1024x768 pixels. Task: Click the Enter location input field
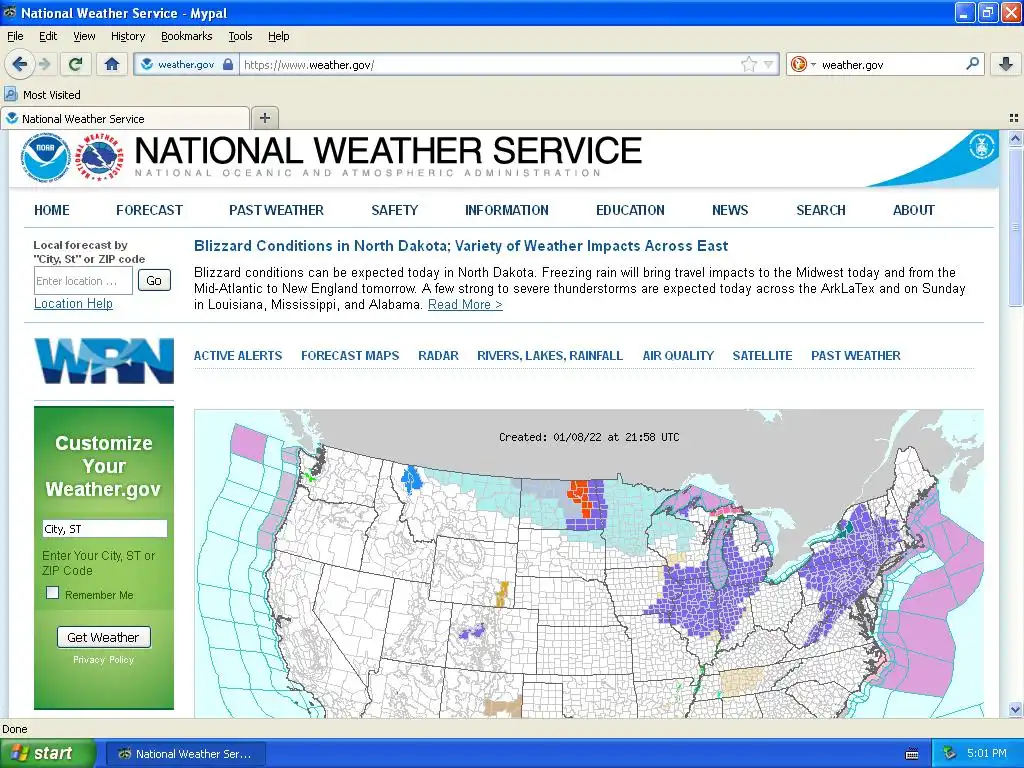(x=83, y=281)
